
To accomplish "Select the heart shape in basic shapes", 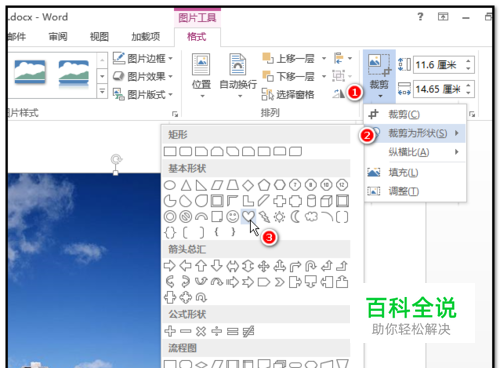I will click(248, 217).
